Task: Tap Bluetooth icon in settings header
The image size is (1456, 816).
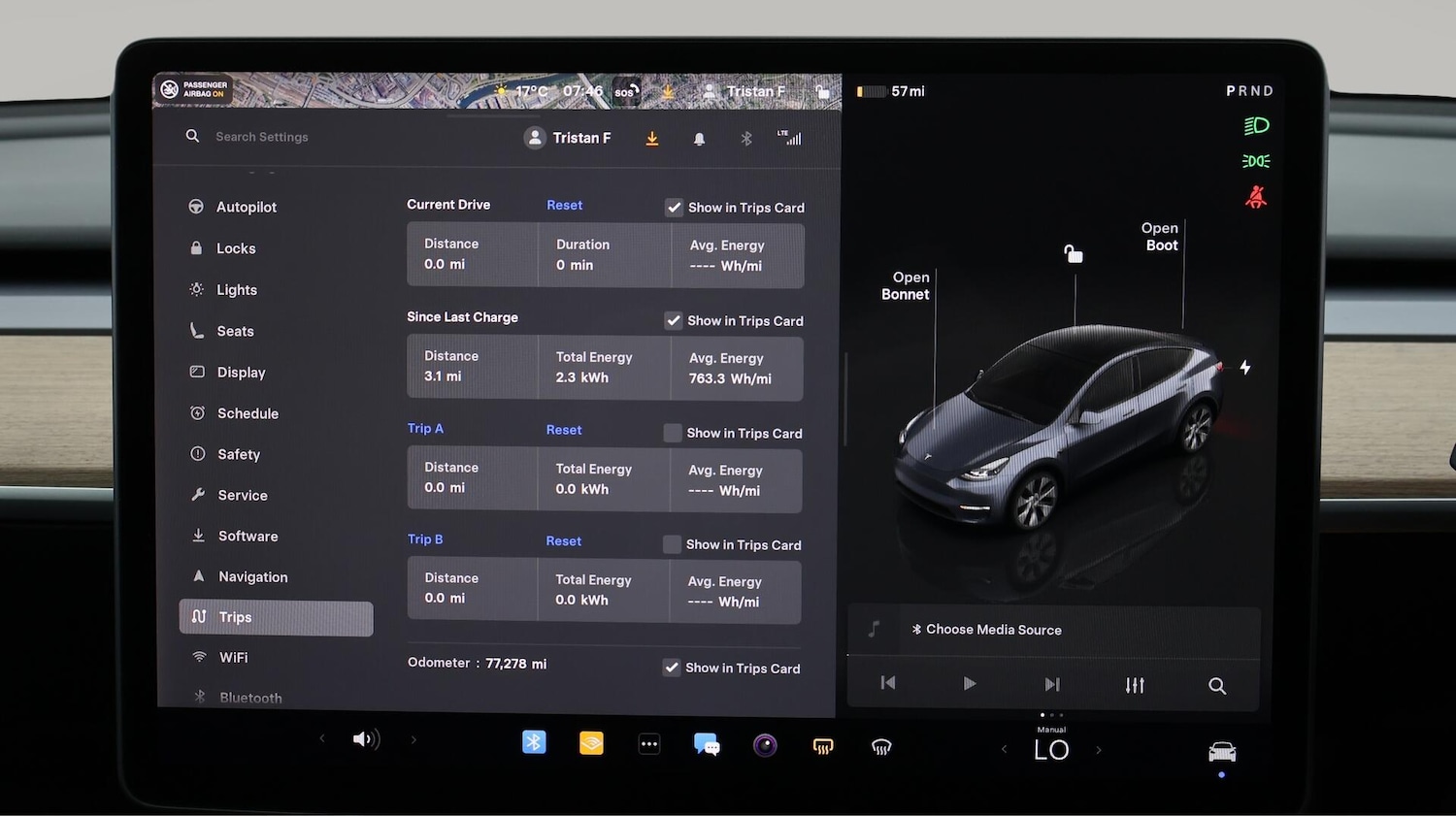Action: (746, 139)
